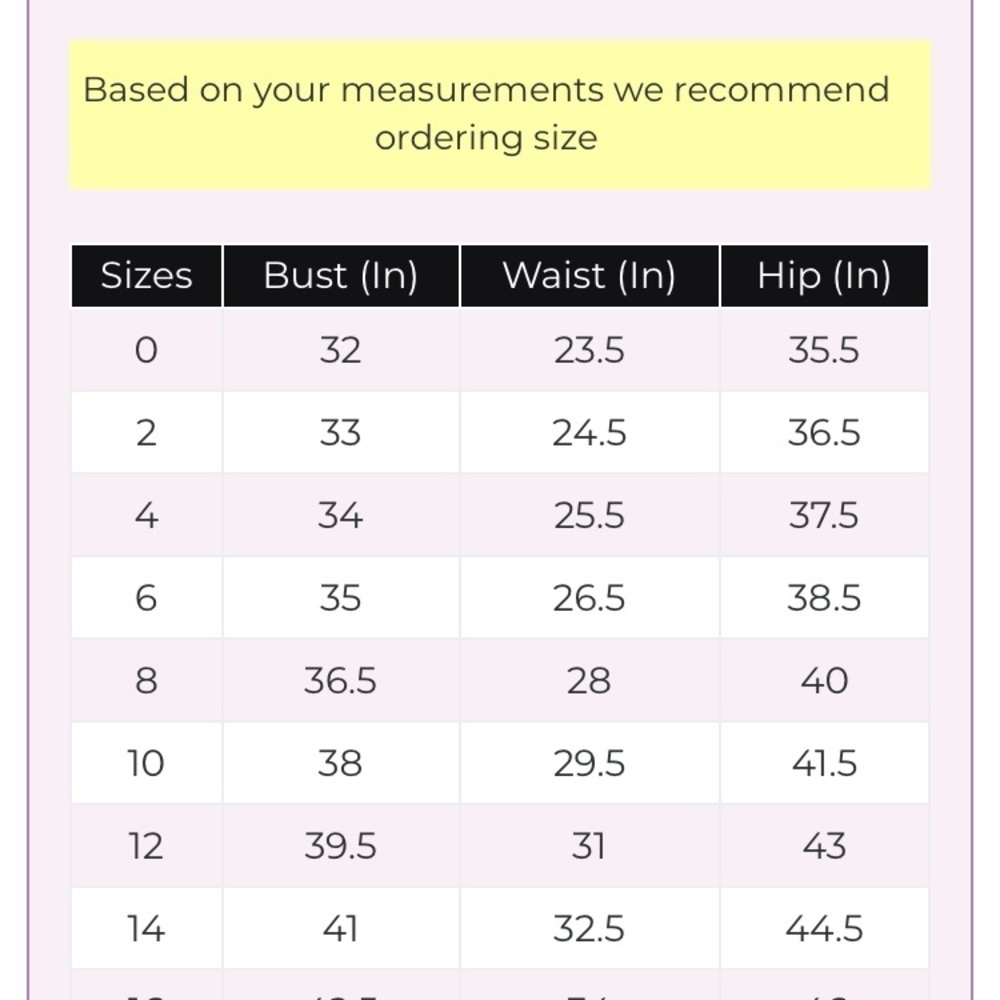Image resolution: width=1000 pixels, height=1000 pixels.
Task: Select the size 12 row label
Action: (147, 846)
